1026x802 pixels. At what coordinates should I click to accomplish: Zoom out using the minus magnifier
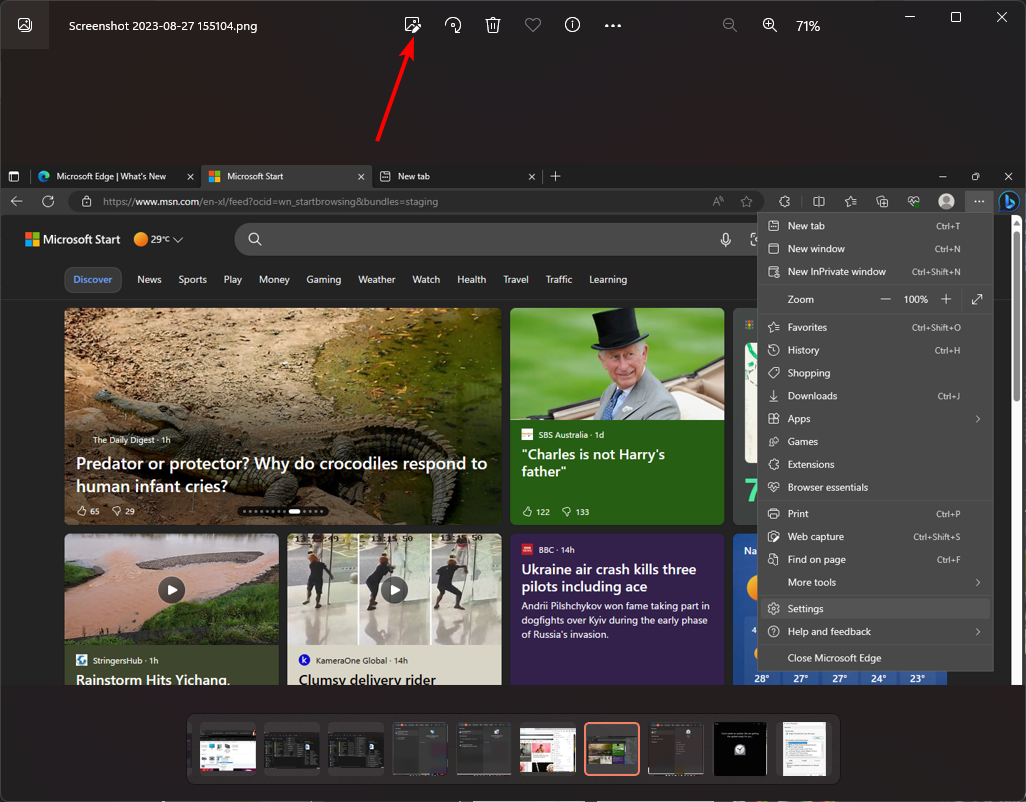point(730,25)
